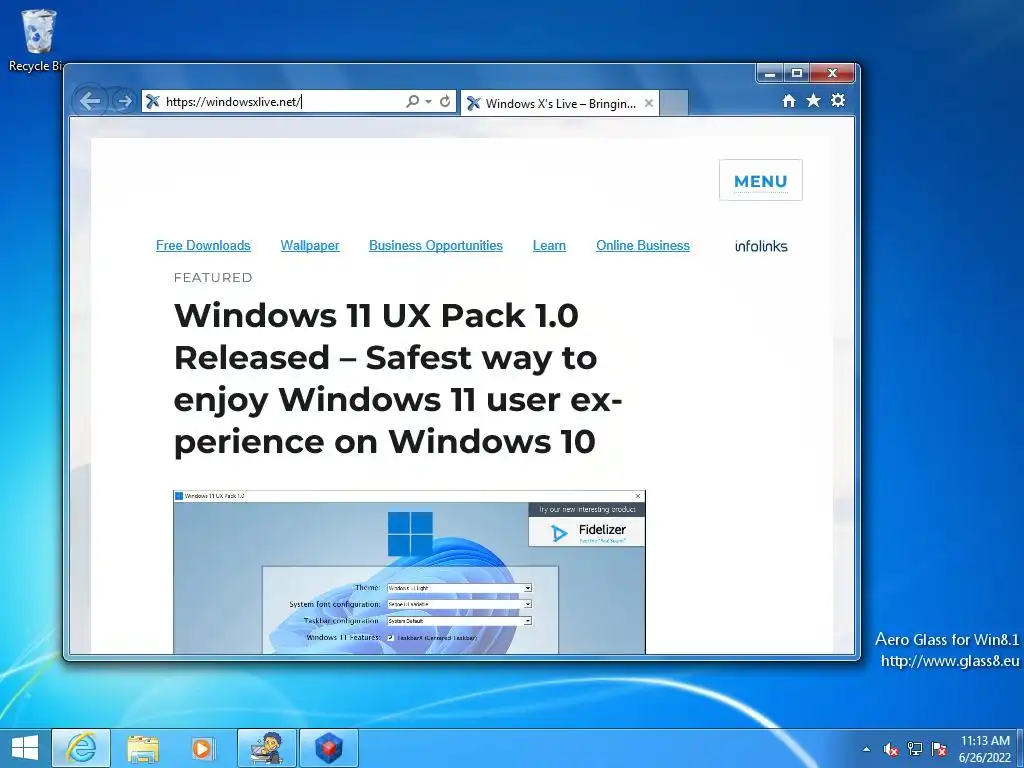Click the Internet Explorer taskbar icon
Viewport: 1024px width, 768px height.
pos(81,748)
